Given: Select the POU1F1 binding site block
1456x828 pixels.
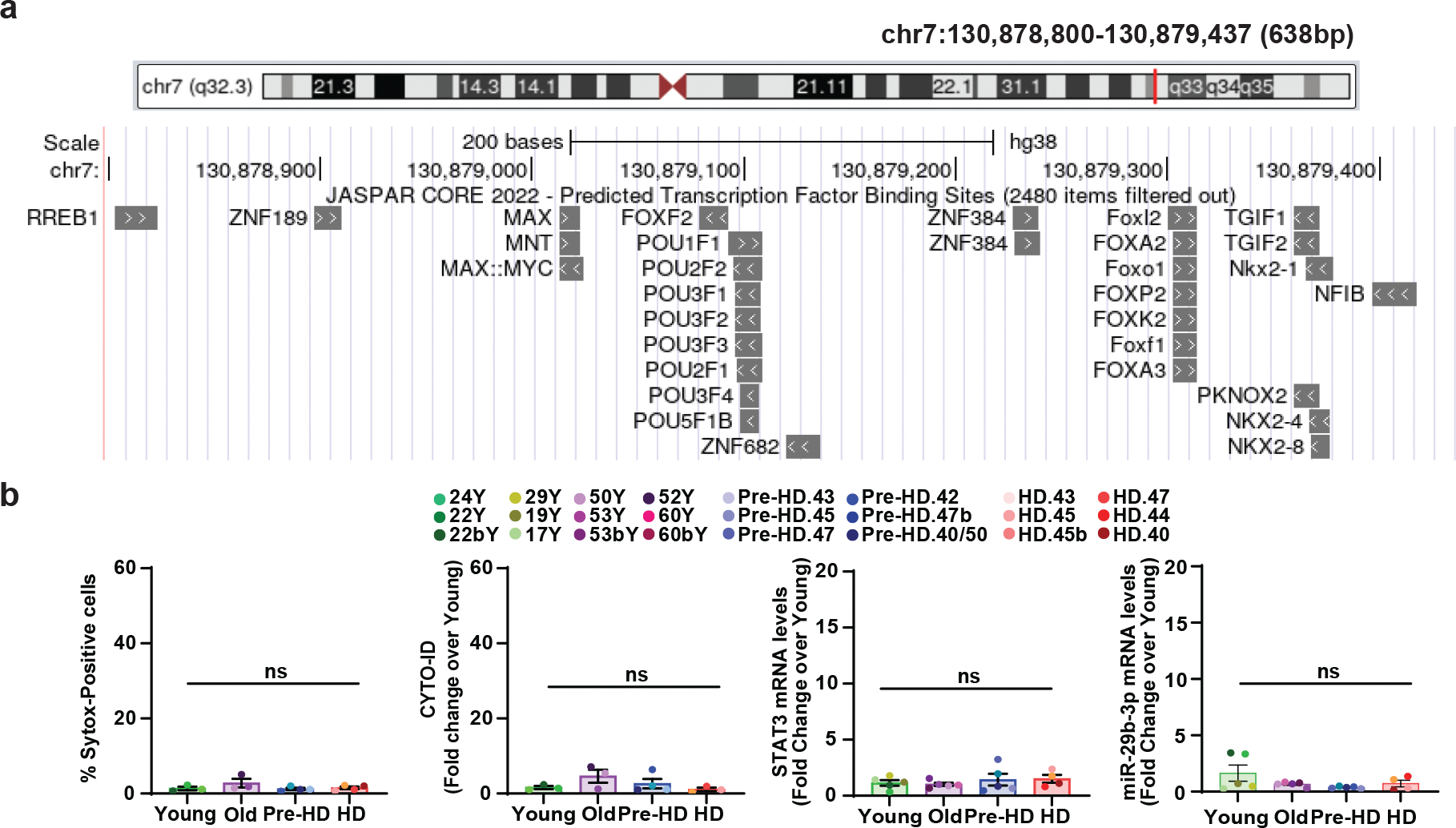Looking at the screenshot, I should 745,243.
